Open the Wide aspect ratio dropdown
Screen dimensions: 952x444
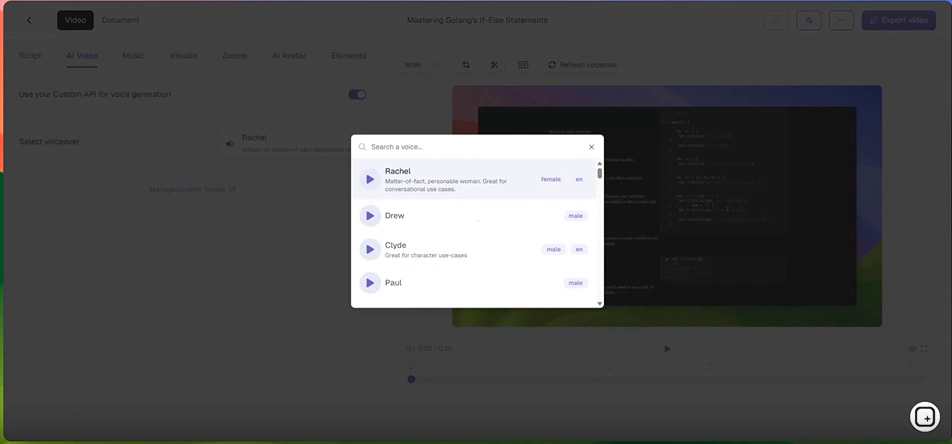[x=423, y=65]
